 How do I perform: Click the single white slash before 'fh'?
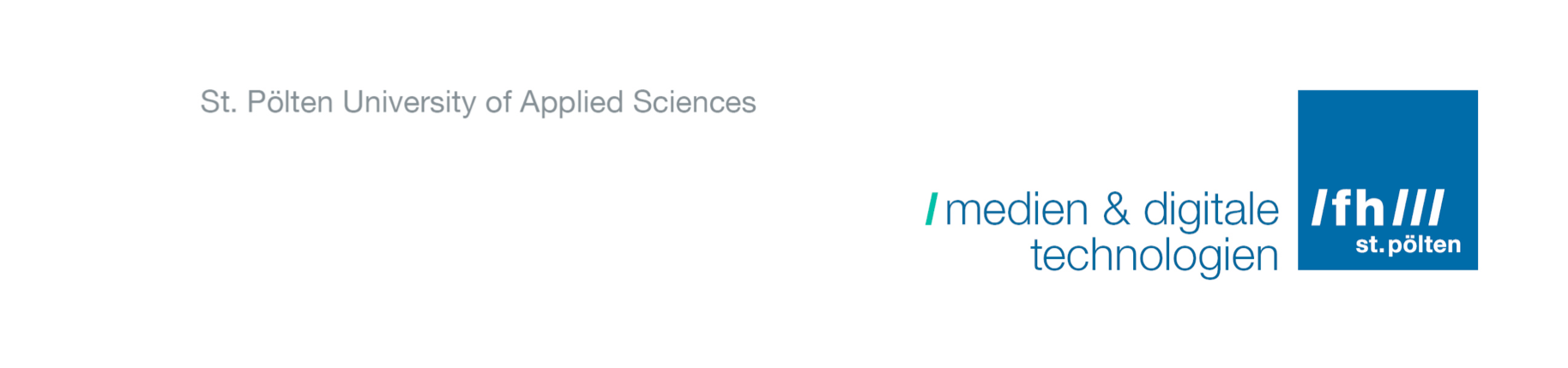tap(1320, 208)
